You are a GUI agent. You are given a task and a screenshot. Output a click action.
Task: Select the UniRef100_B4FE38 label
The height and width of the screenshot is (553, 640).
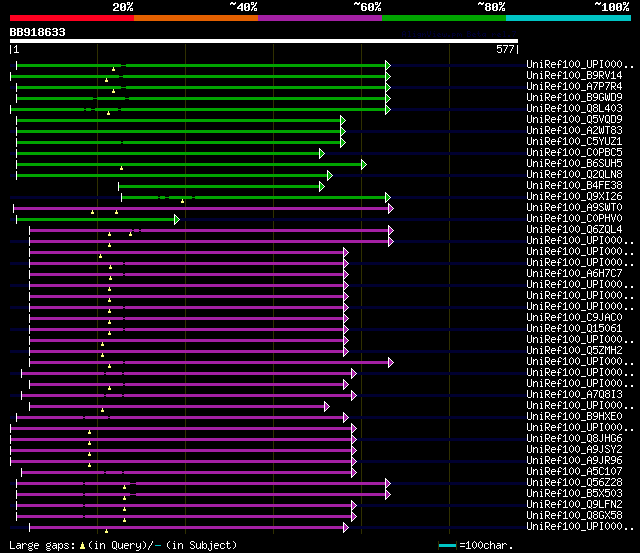point(574,185)
